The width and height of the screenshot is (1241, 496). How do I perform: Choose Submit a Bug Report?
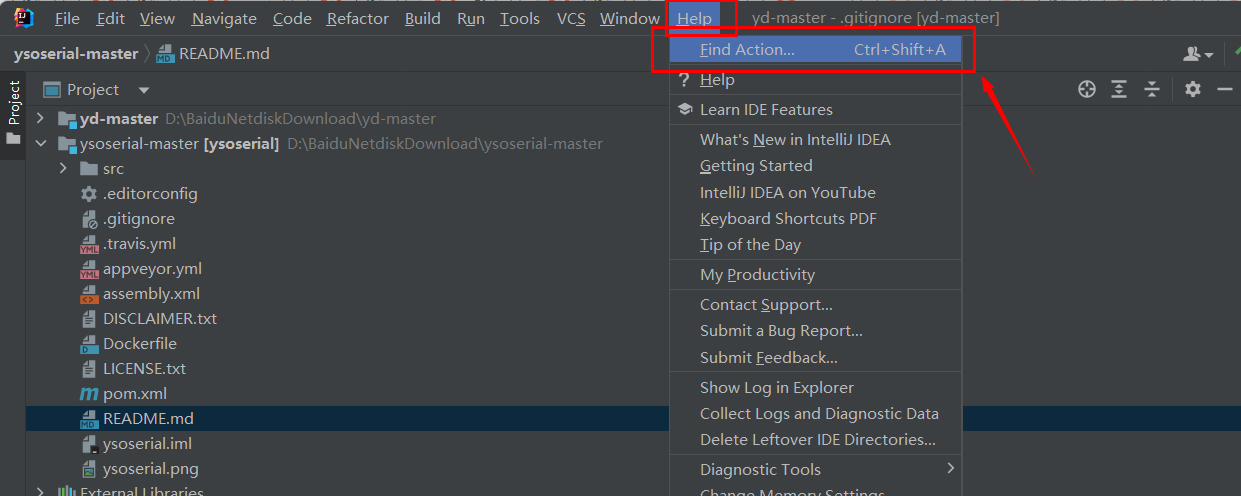(815, 331)
